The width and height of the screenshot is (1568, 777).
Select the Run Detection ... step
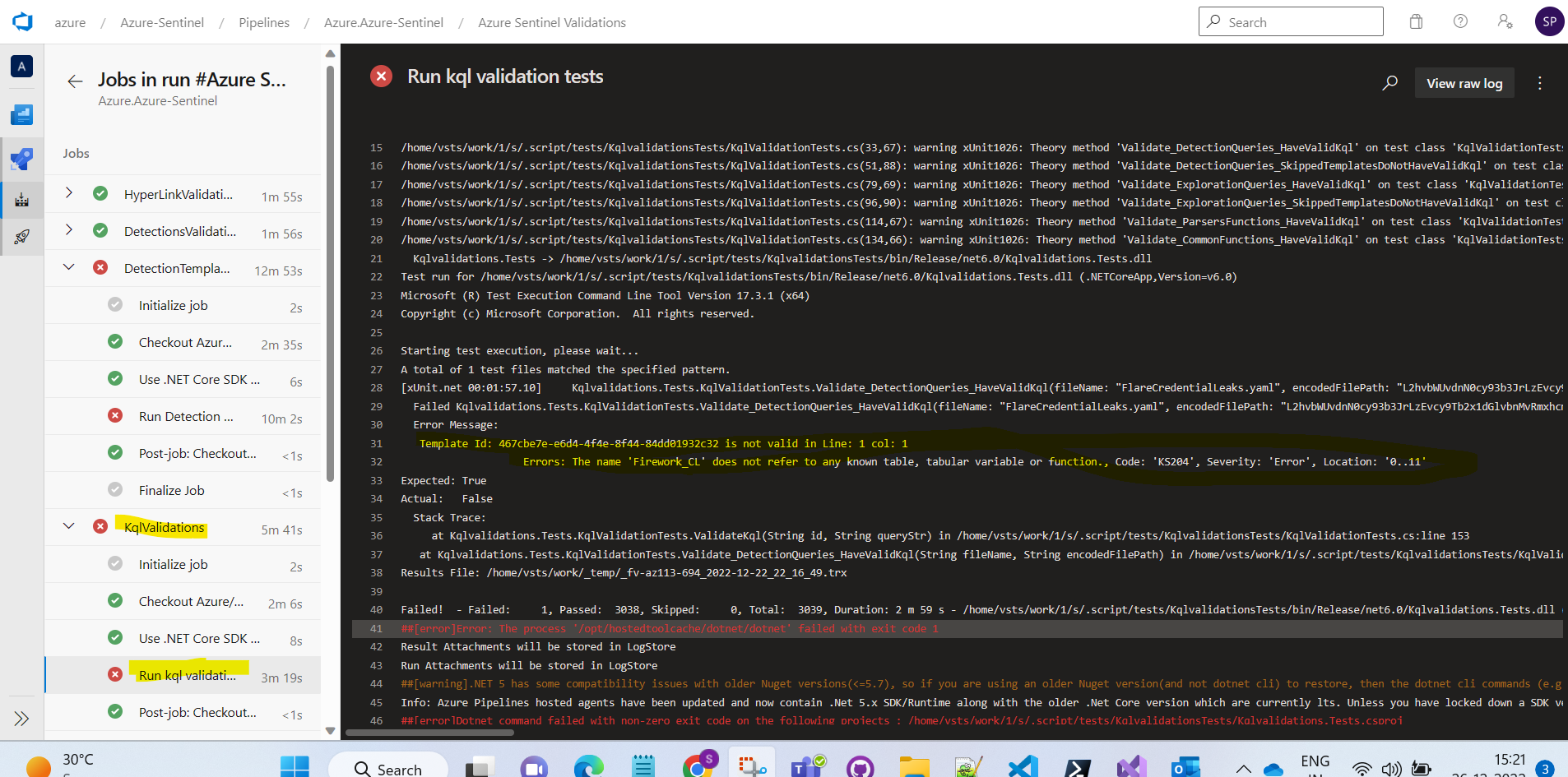click(183, 417)
